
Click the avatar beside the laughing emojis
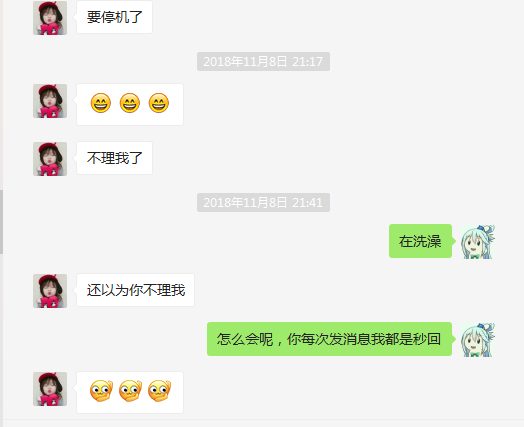[50, 101]
